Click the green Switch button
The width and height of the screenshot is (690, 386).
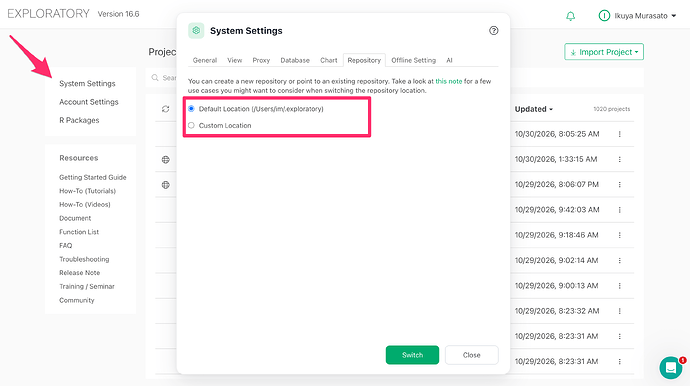coord(412,355)
